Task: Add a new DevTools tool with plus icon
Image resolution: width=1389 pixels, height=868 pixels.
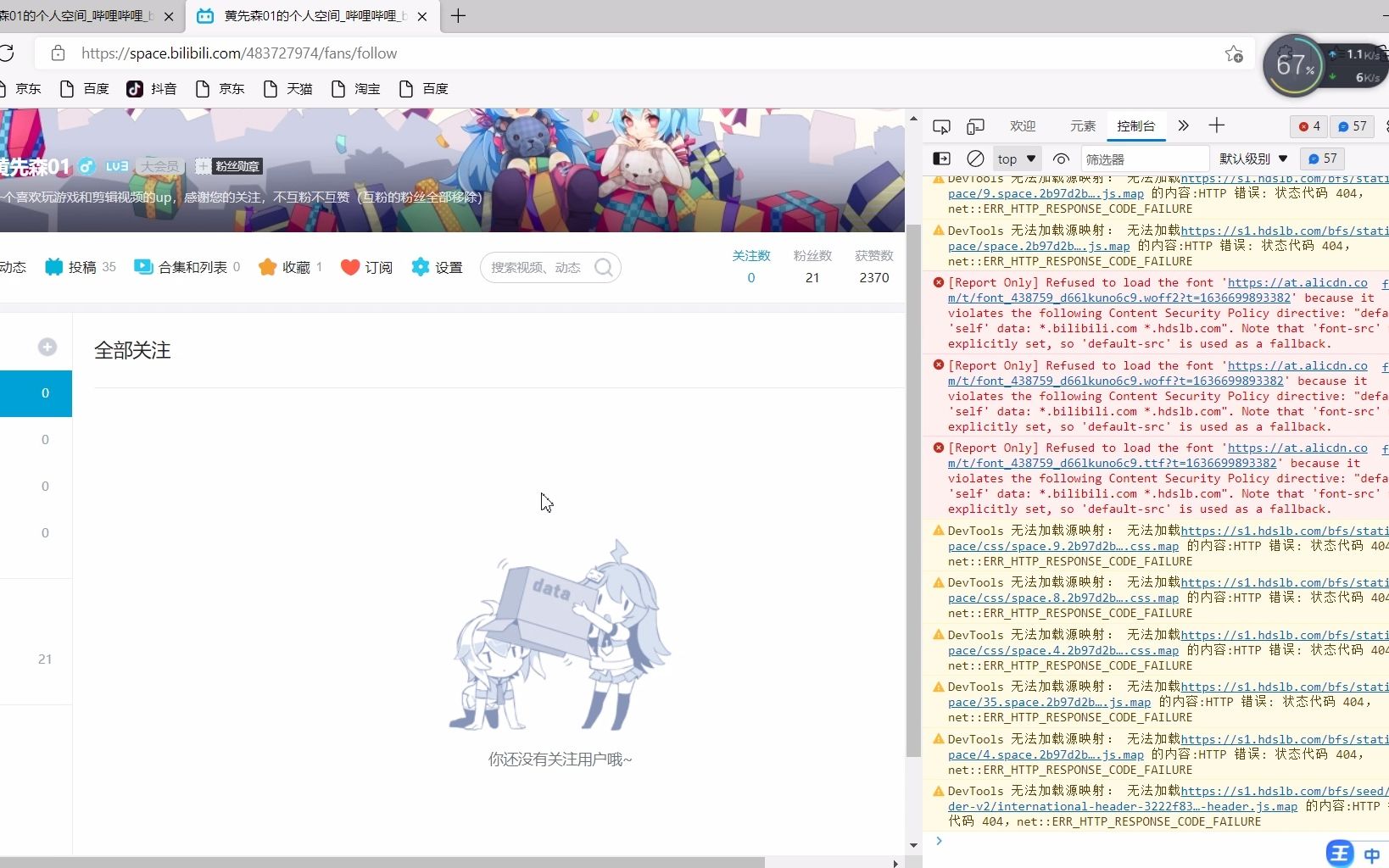Action: (1216, 125)
